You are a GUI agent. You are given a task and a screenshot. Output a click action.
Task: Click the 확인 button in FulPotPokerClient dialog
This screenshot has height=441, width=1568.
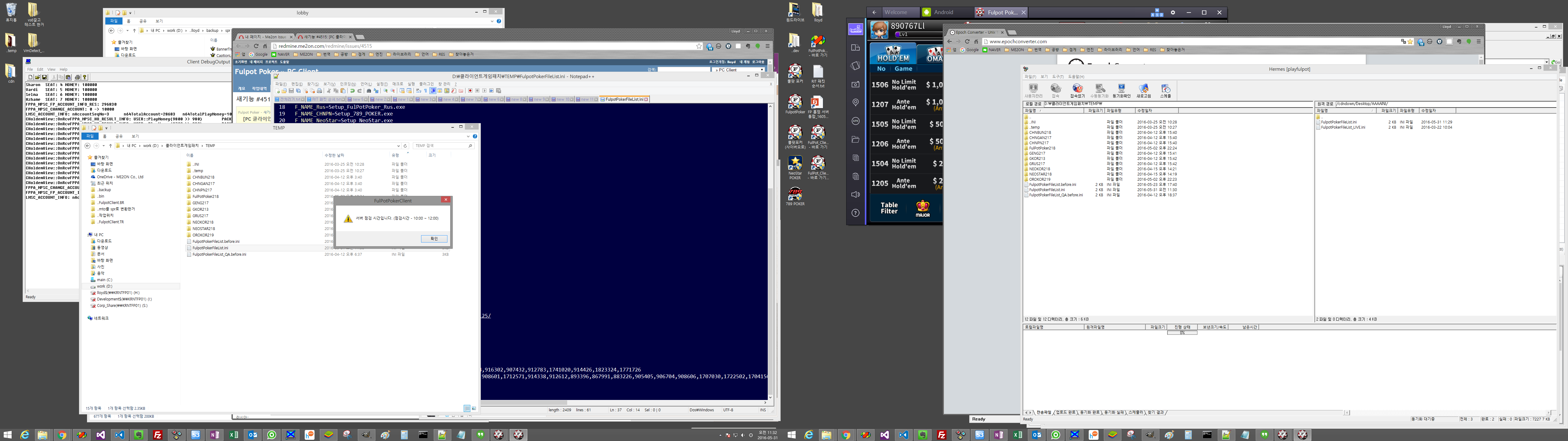(x=434, y=239)
